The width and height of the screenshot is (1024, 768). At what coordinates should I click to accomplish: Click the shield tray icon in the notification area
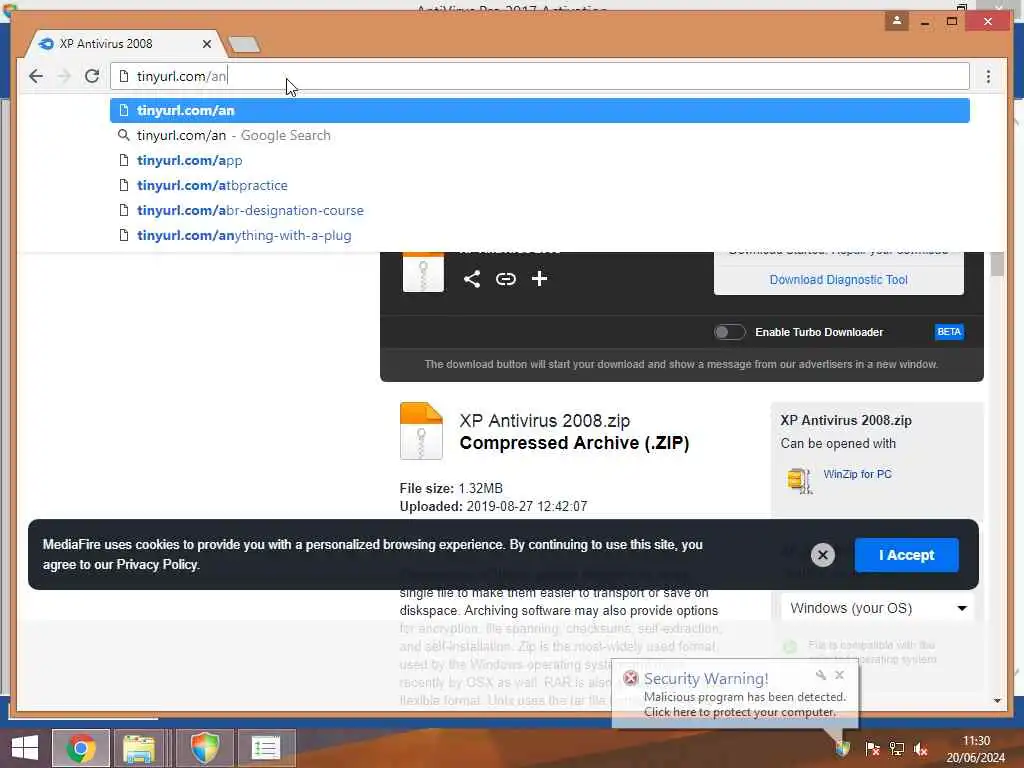(843, 748)
